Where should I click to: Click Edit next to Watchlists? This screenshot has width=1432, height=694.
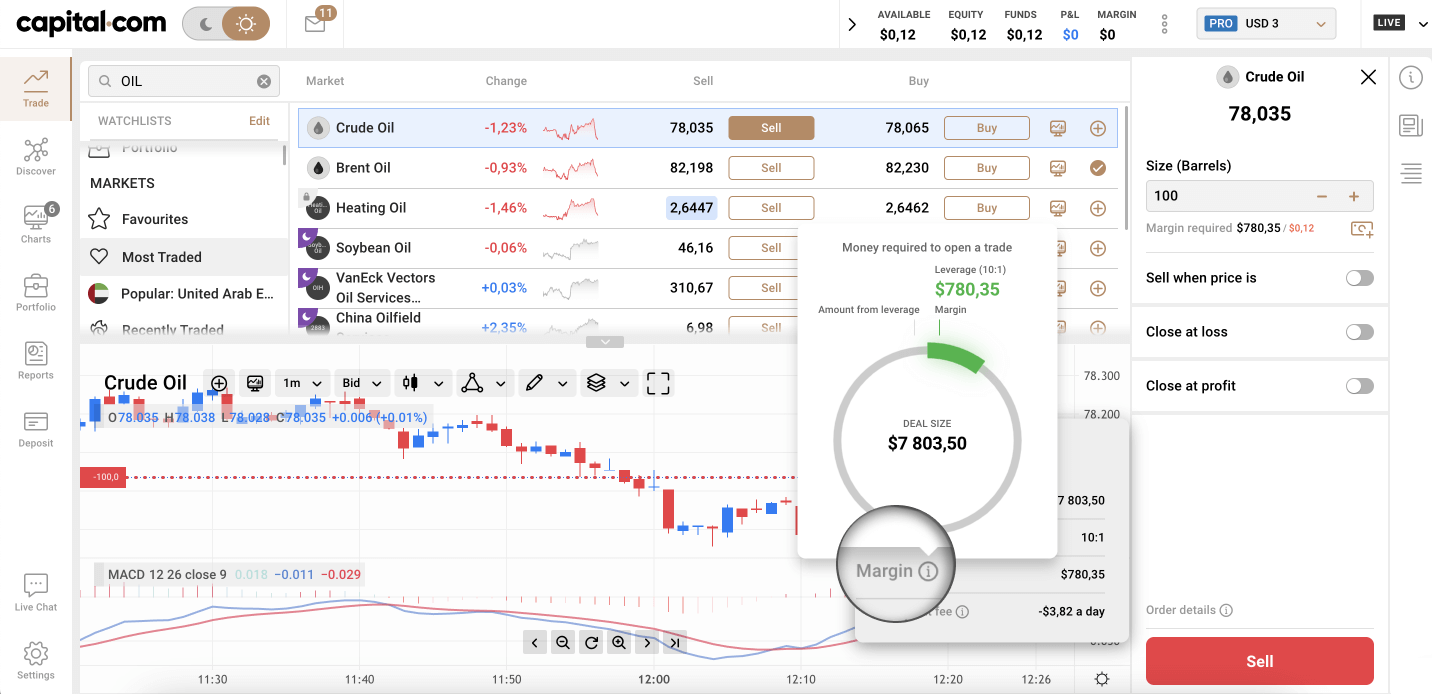click(x=259, y=120)
